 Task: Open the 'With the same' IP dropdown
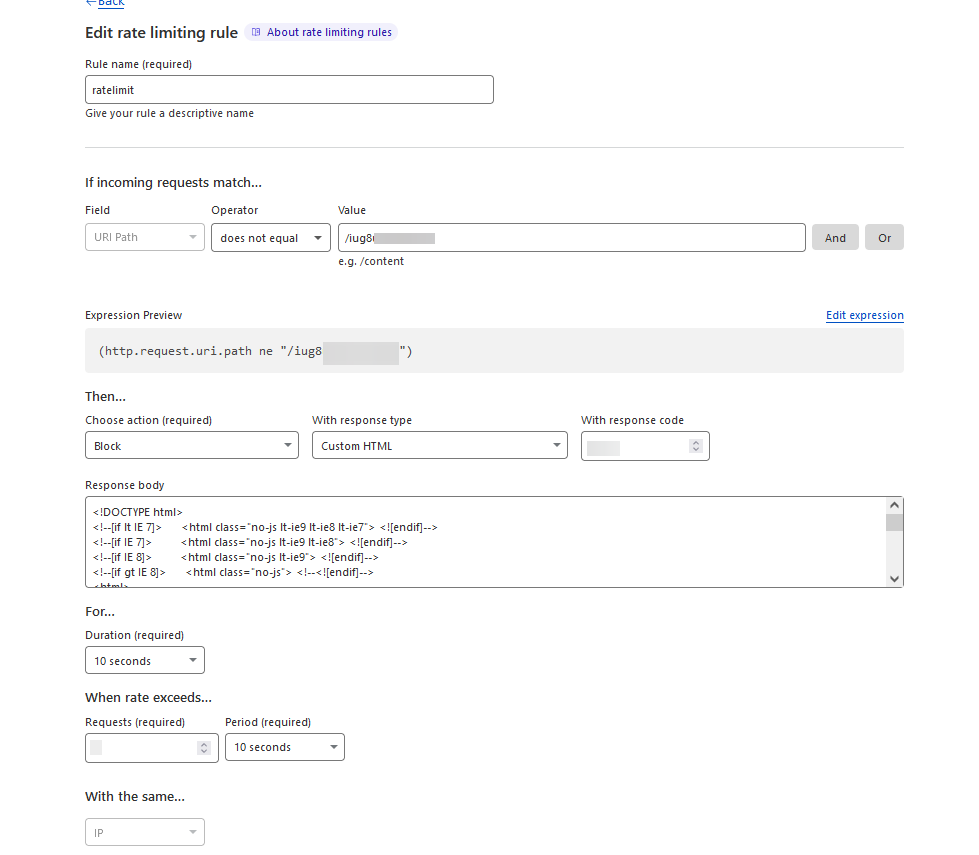[x=145, y=832]
